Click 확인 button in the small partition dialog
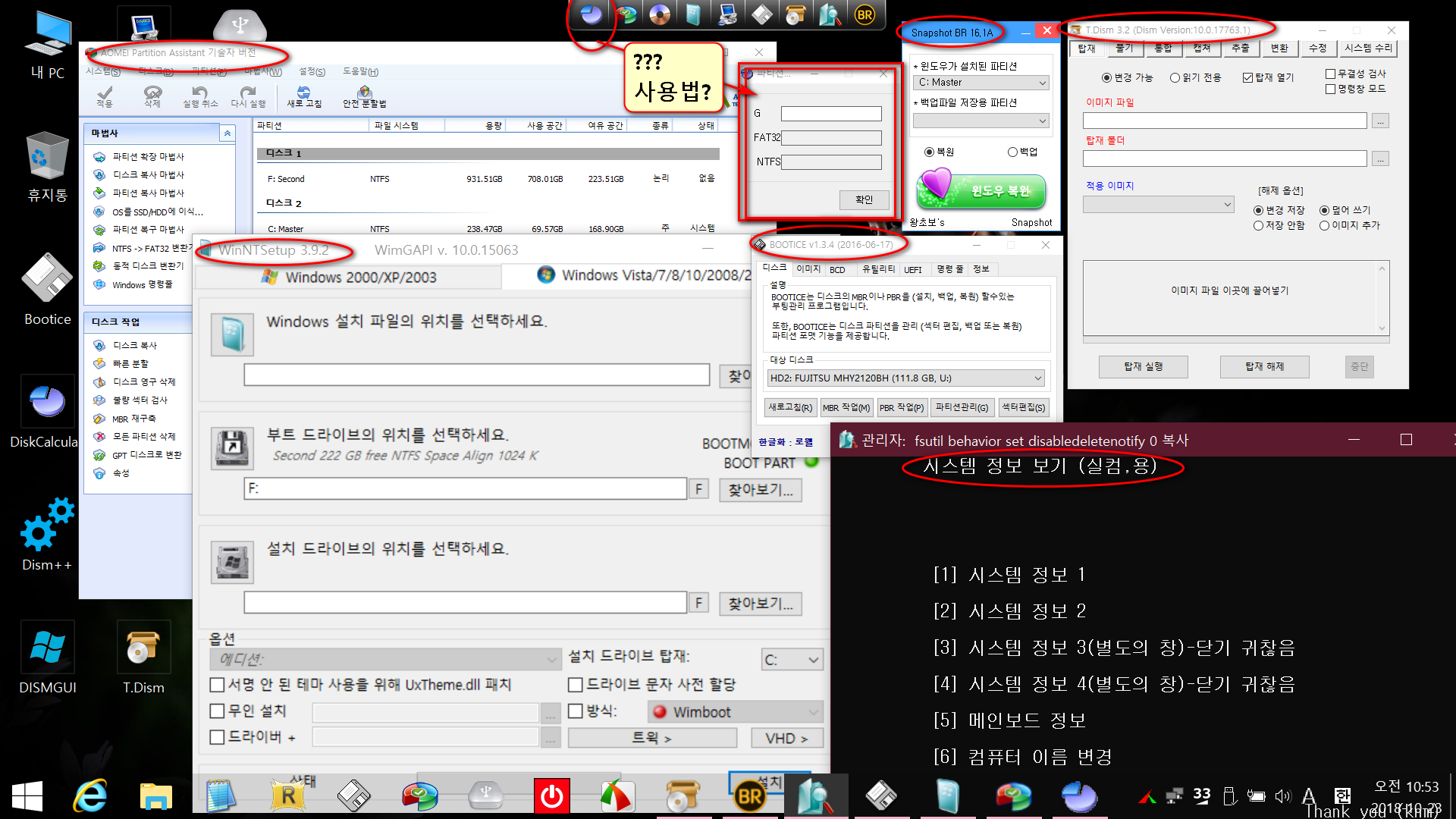 pyautogui.click(x=864, y=199)
